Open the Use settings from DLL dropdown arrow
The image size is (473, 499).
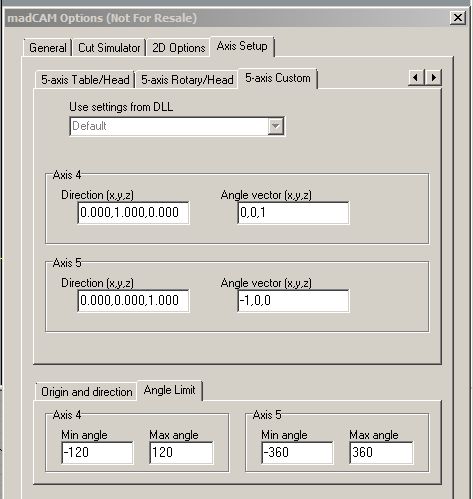(x=276, y=126)
